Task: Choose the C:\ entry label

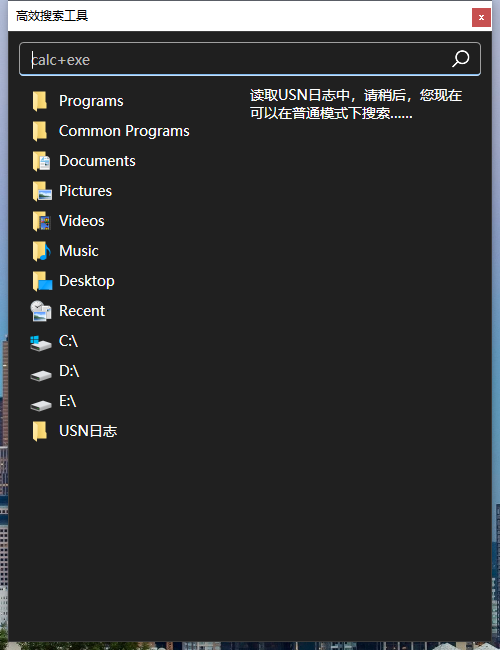Action: [68, 341]
